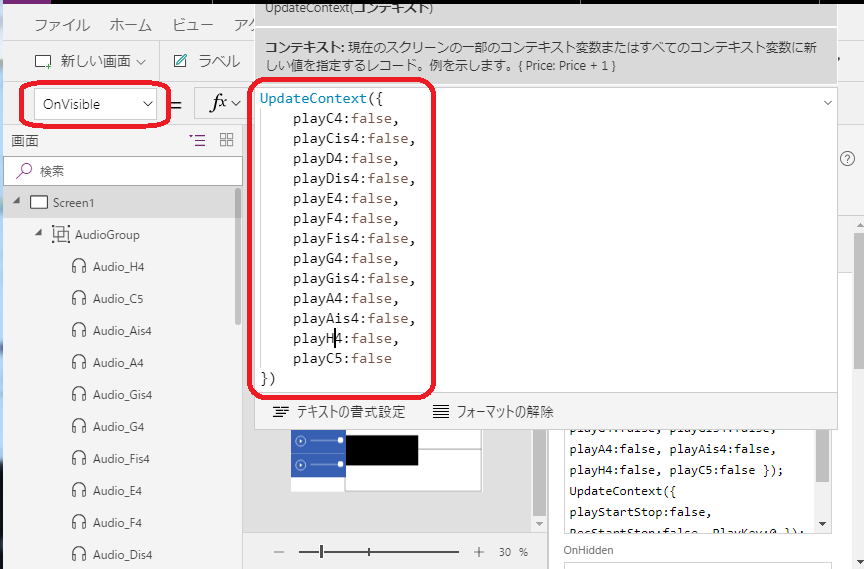Switch to thumbnail grid view icon
Image resolution: width=864 pixels, height=569 pixels.
coord(226,140)
